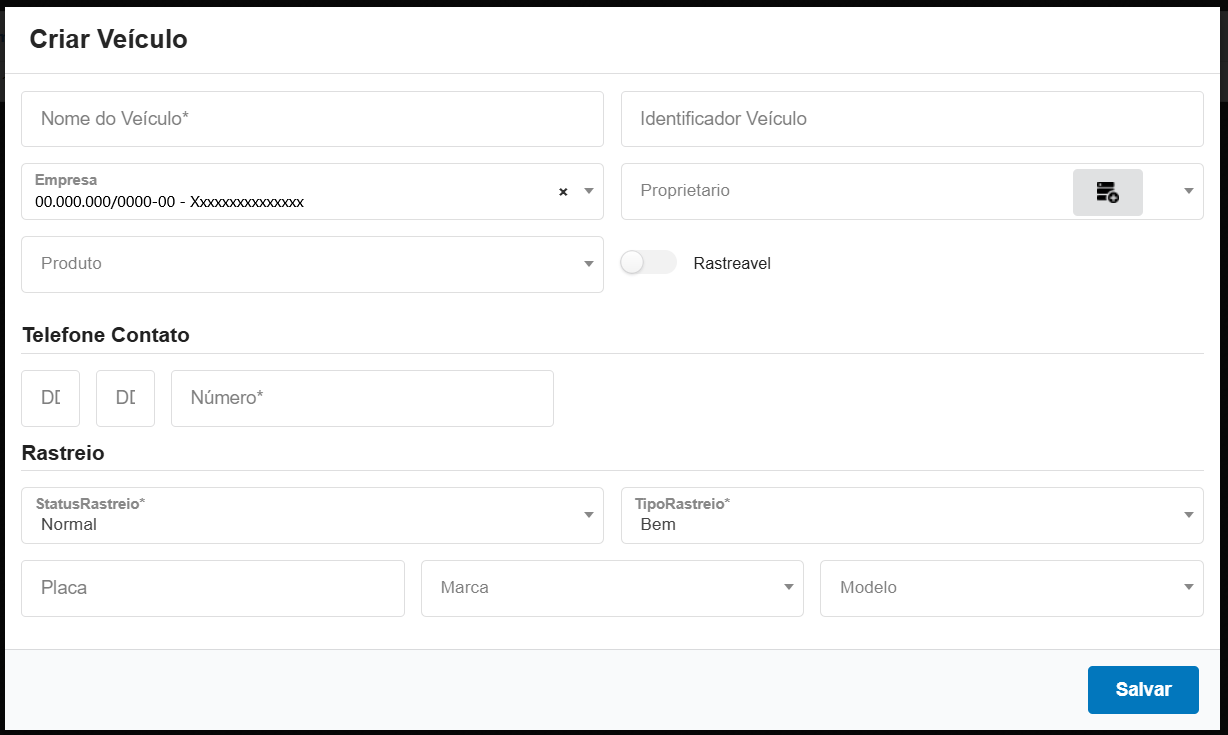Image resolution: width=1228 pixels, height=735 pixels.
Task: Click the Placa input field
Action: (212, 588)
